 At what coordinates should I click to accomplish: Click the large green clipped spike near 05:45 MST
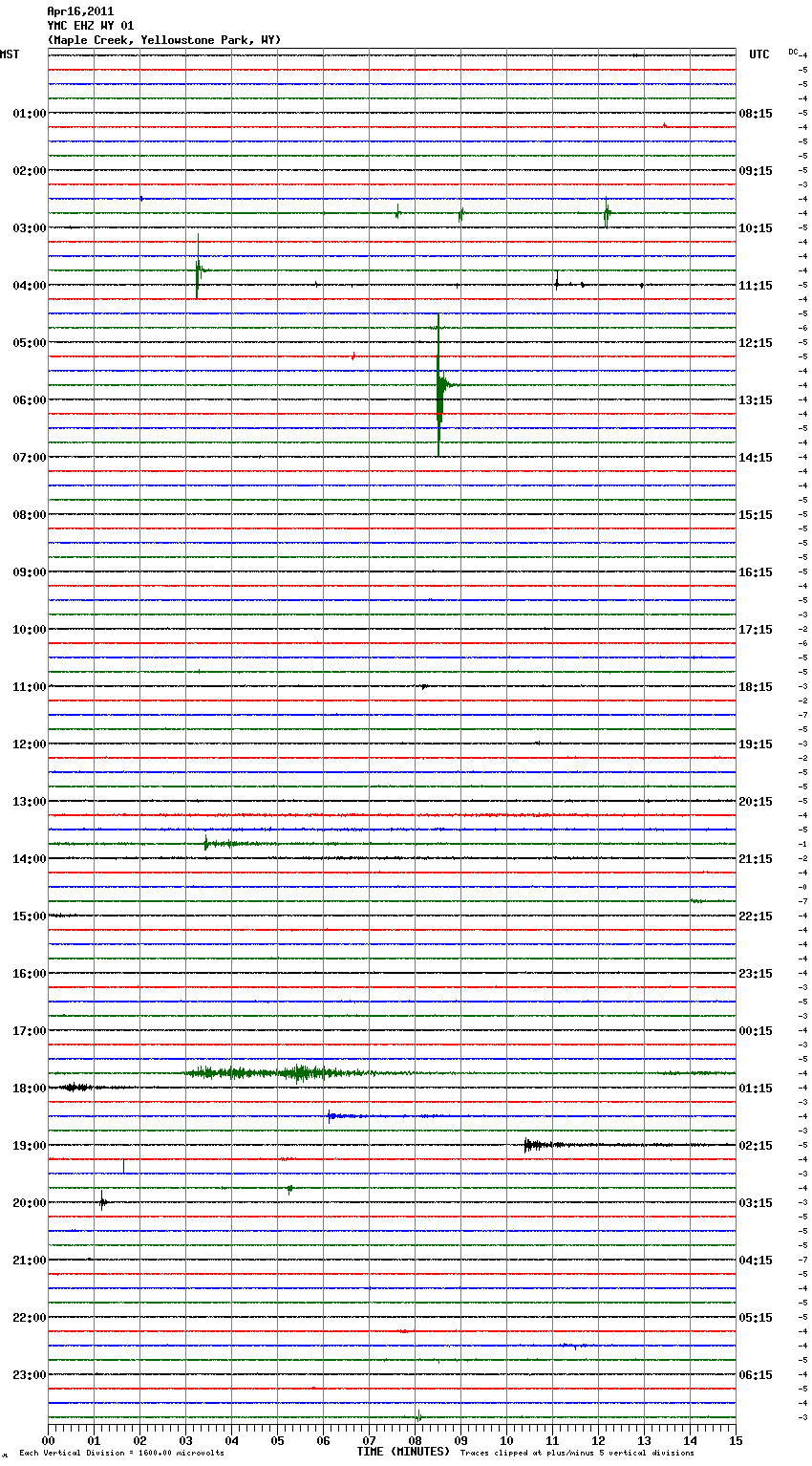point(439,385)
